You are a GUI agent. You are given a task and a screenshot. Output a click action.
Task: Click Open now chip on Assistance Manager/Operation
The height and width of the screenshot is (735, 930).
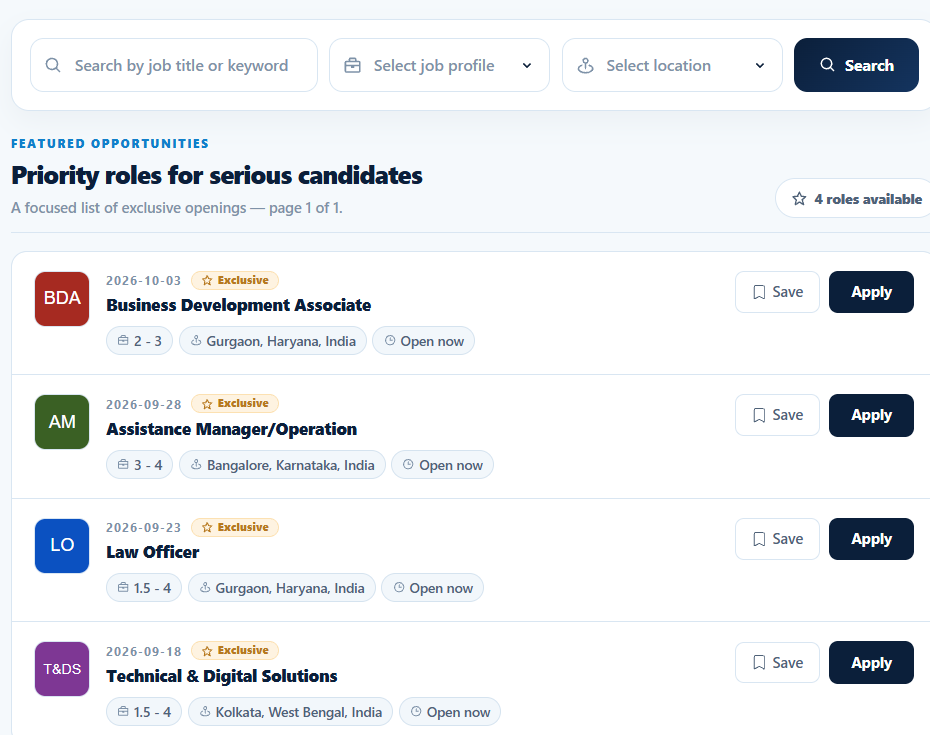pyautogui.click(x=442, y=465)
